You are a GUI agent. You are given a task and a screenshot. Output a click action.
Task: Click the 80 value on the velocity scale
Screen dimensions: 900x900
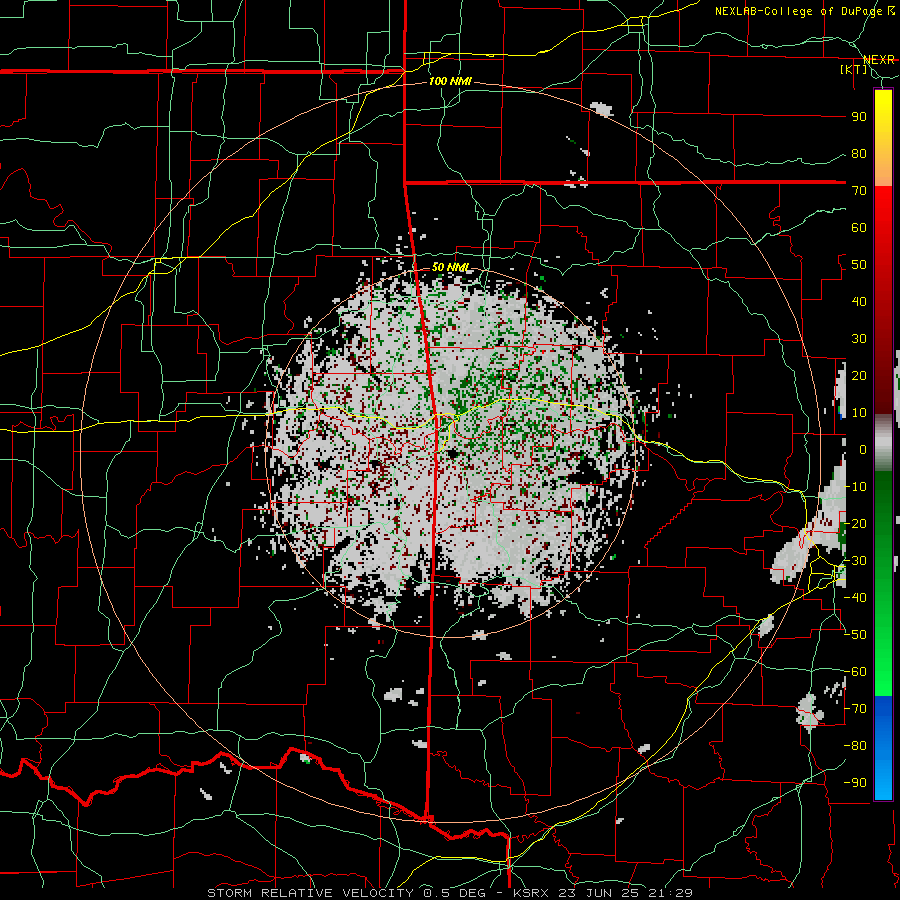point(859,153)
